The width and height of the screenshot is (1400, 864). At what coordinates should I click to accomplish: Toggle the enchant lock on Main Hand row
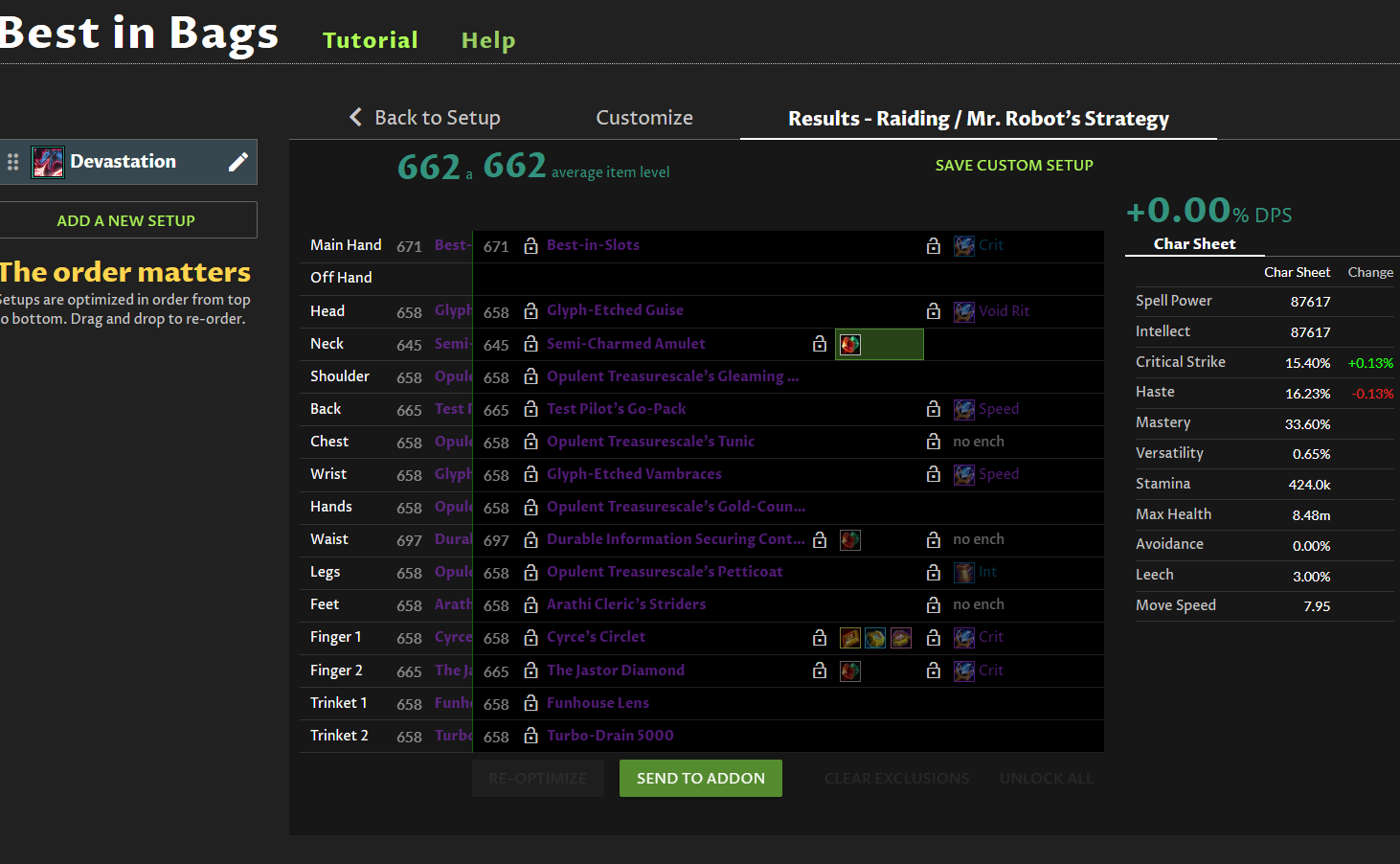(934, 246)
